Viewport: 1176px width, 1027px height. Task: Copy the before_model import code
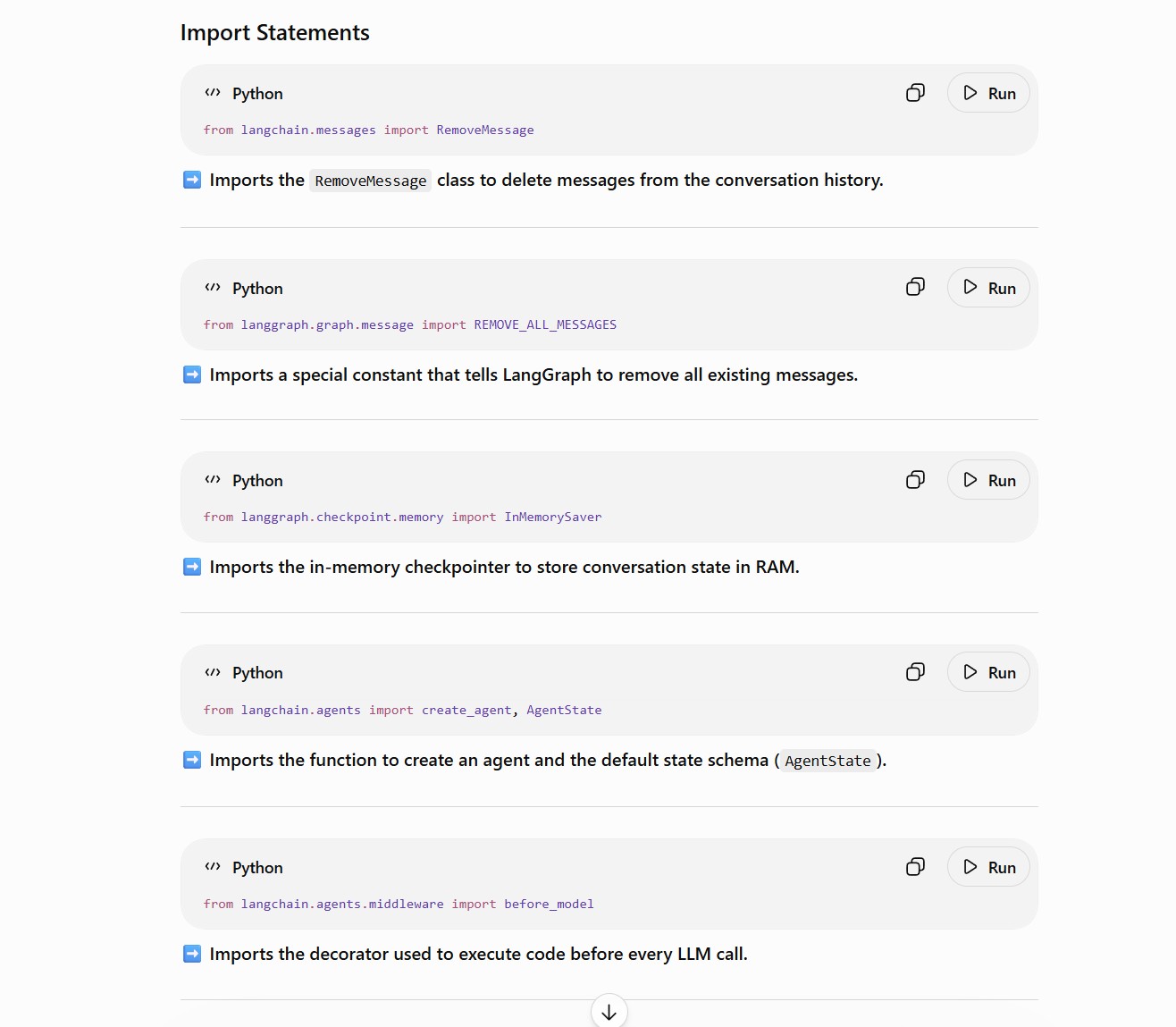915,867
